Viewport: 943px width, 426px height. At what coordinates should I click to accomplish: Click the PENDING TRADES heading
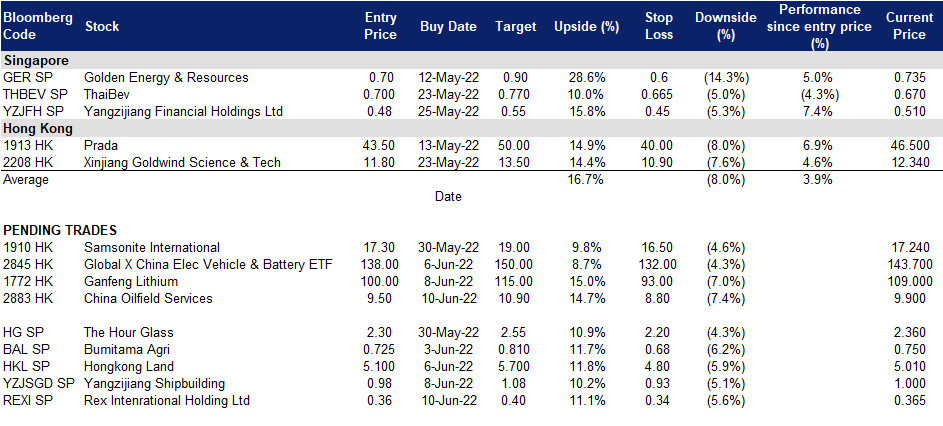coord(60,230)
